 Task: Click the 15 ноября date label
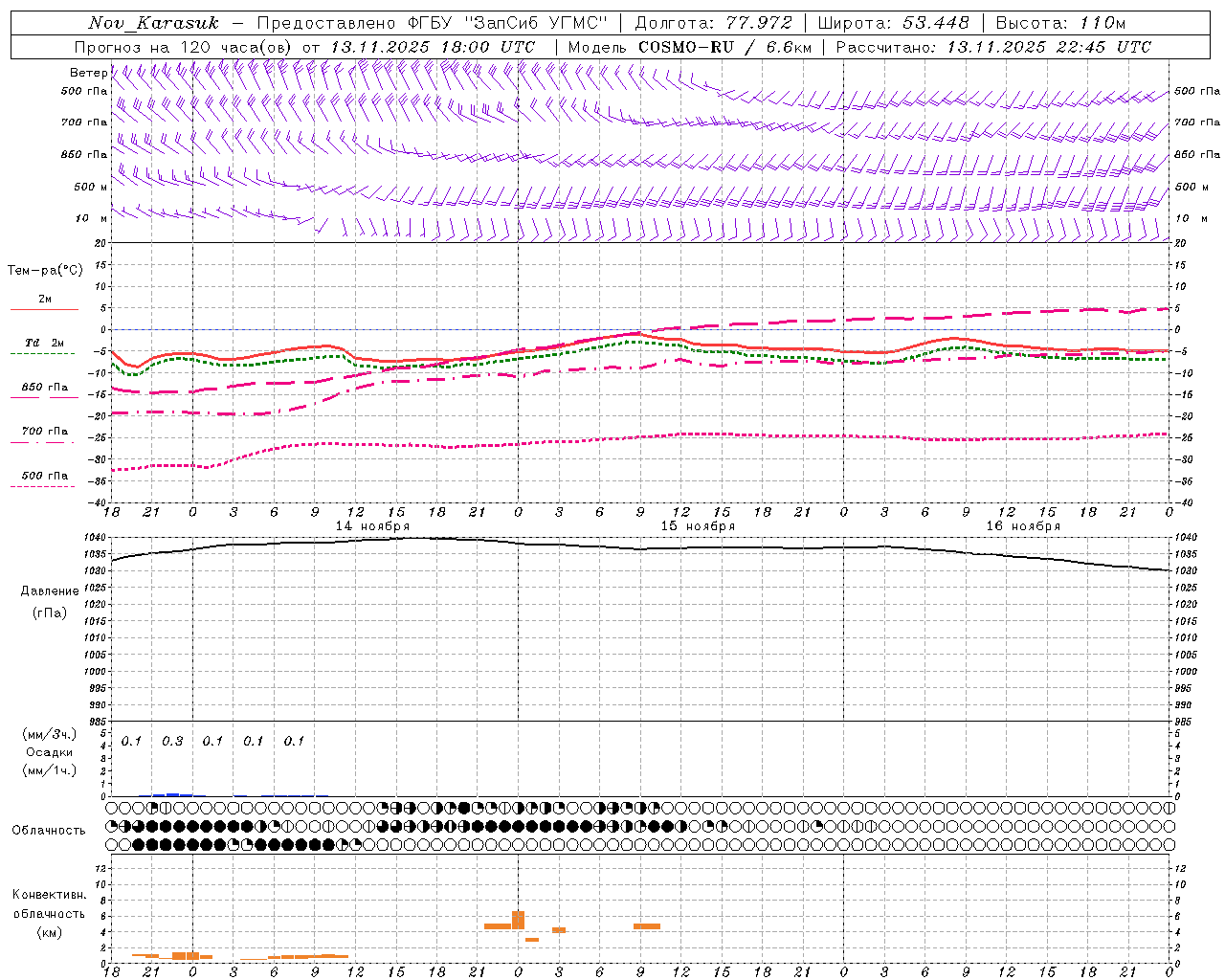pyautogui.click(x=698, y=526)
